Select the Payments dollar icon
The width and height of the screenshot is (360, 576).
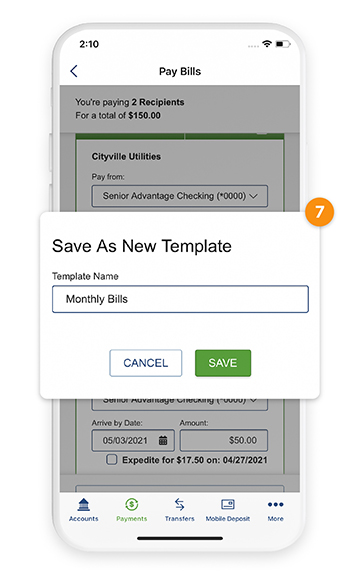point(132,505)
